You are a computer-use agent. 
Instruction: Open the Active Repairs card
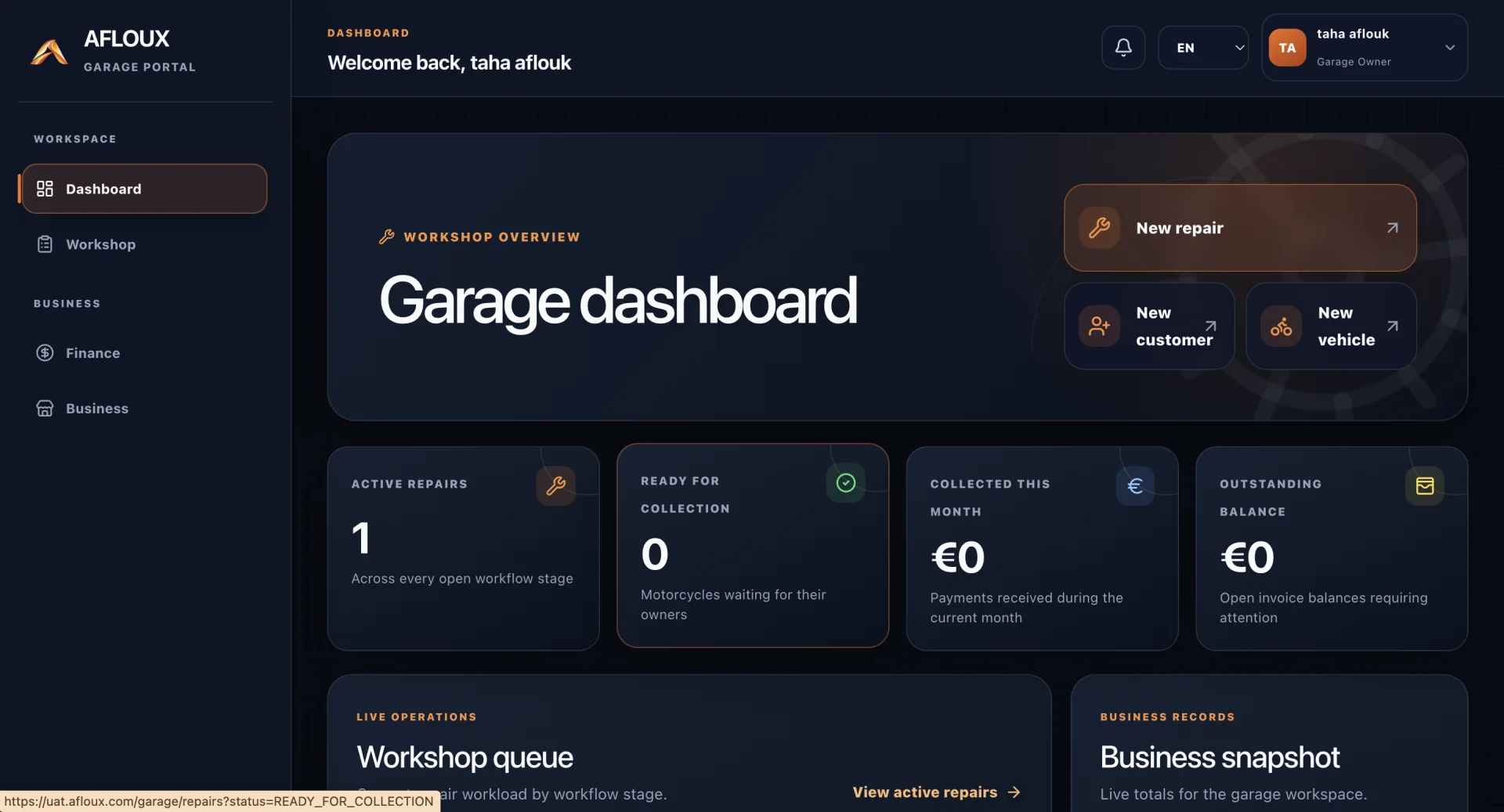(x=463, y=548)
